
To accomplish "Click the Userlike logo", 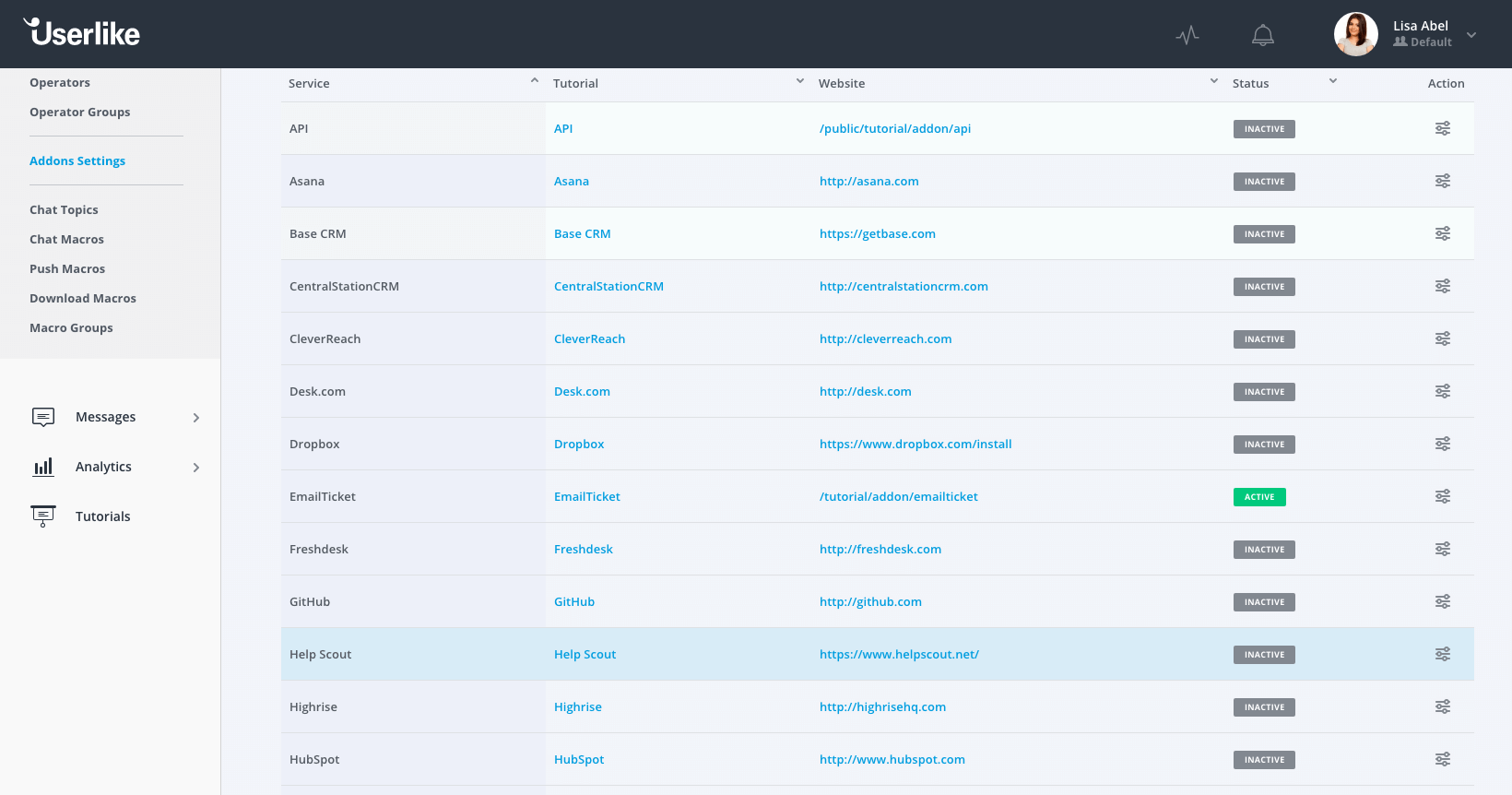I will click(x=82, y=32).
